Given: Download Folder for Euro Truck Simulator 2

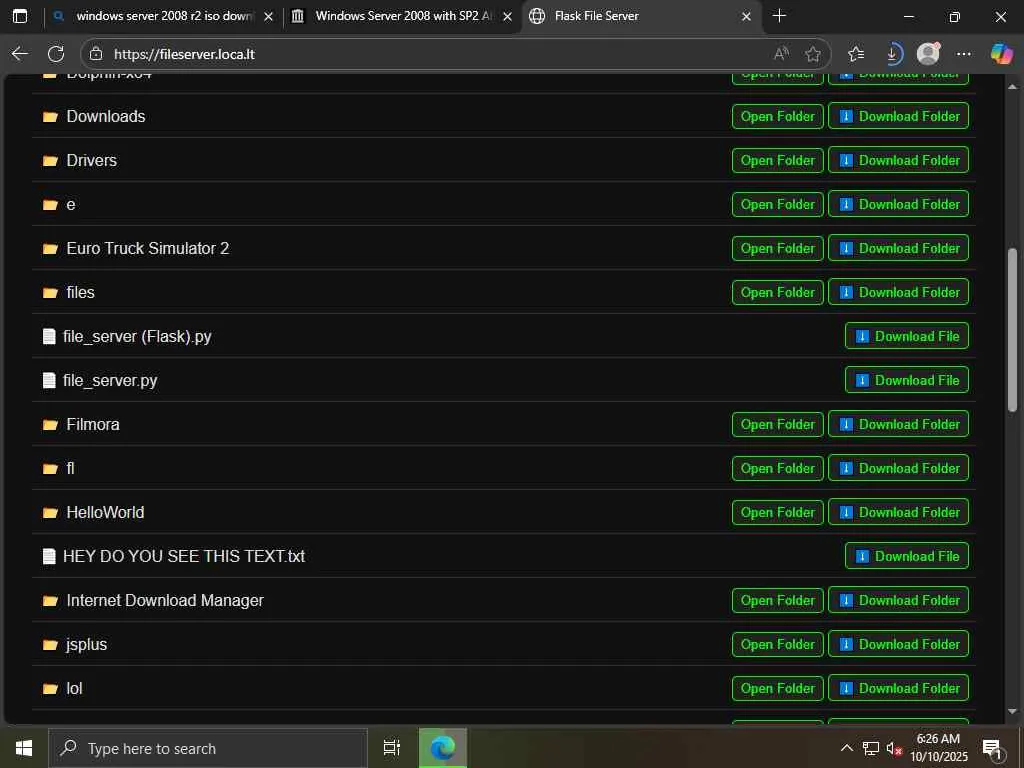Looking at the screenshot, I should 899,248.
